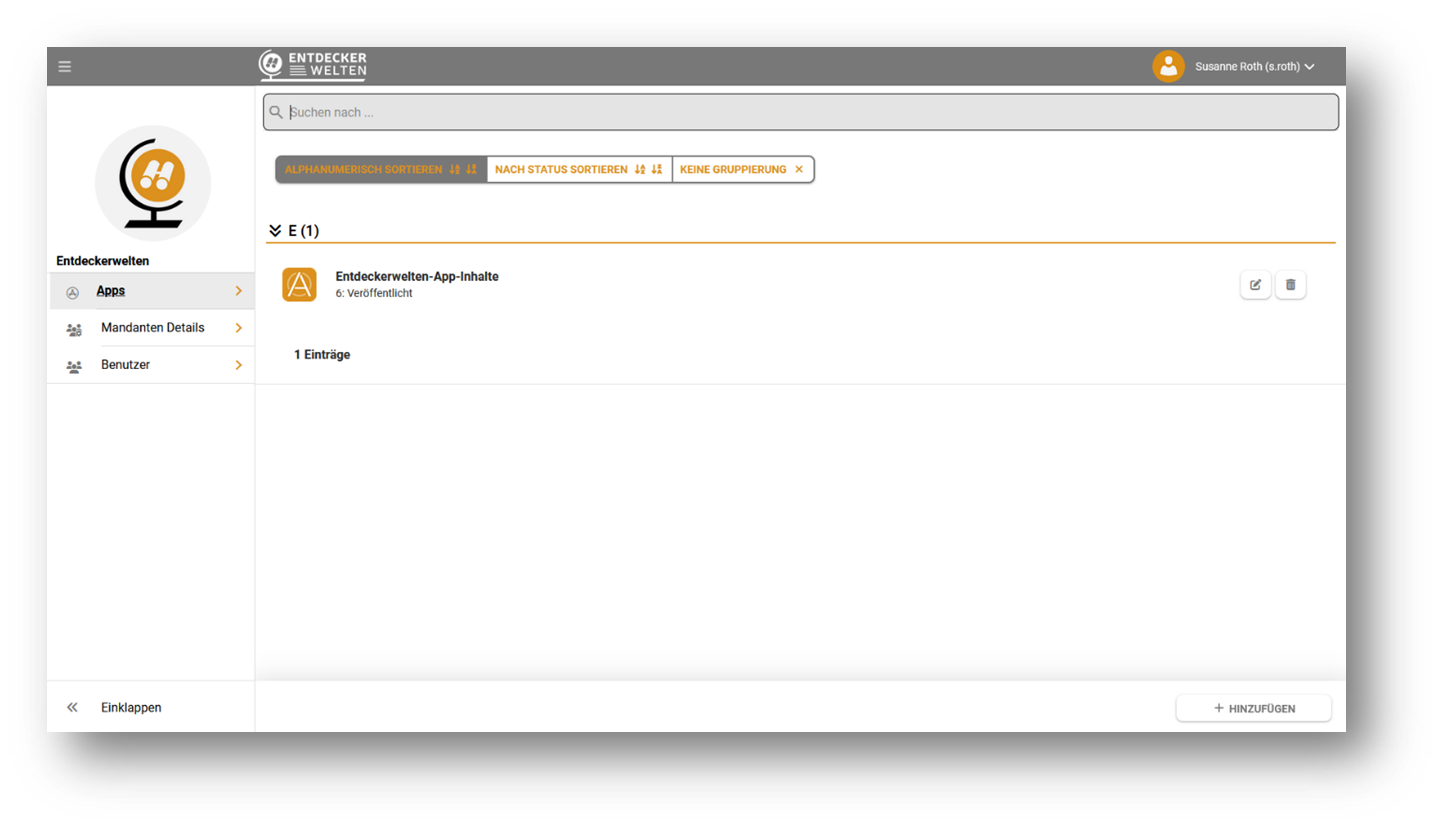Expand the chevron next to 'Benutzer'
Viewport: 1441px width, 827px height.
(x=238, y=365)
